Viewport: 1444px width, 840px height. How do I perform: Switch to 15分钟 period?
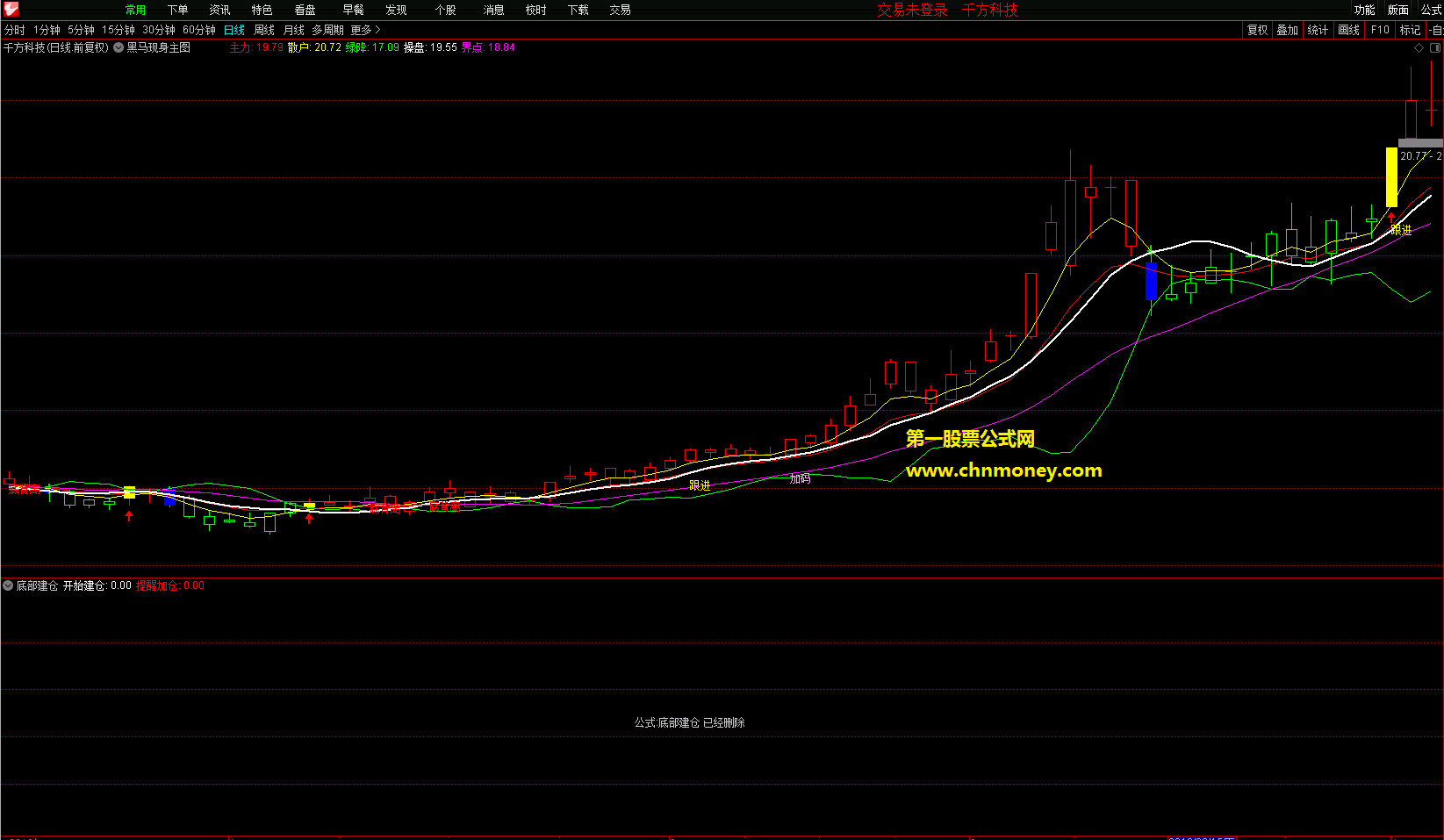tap(118, 30)
